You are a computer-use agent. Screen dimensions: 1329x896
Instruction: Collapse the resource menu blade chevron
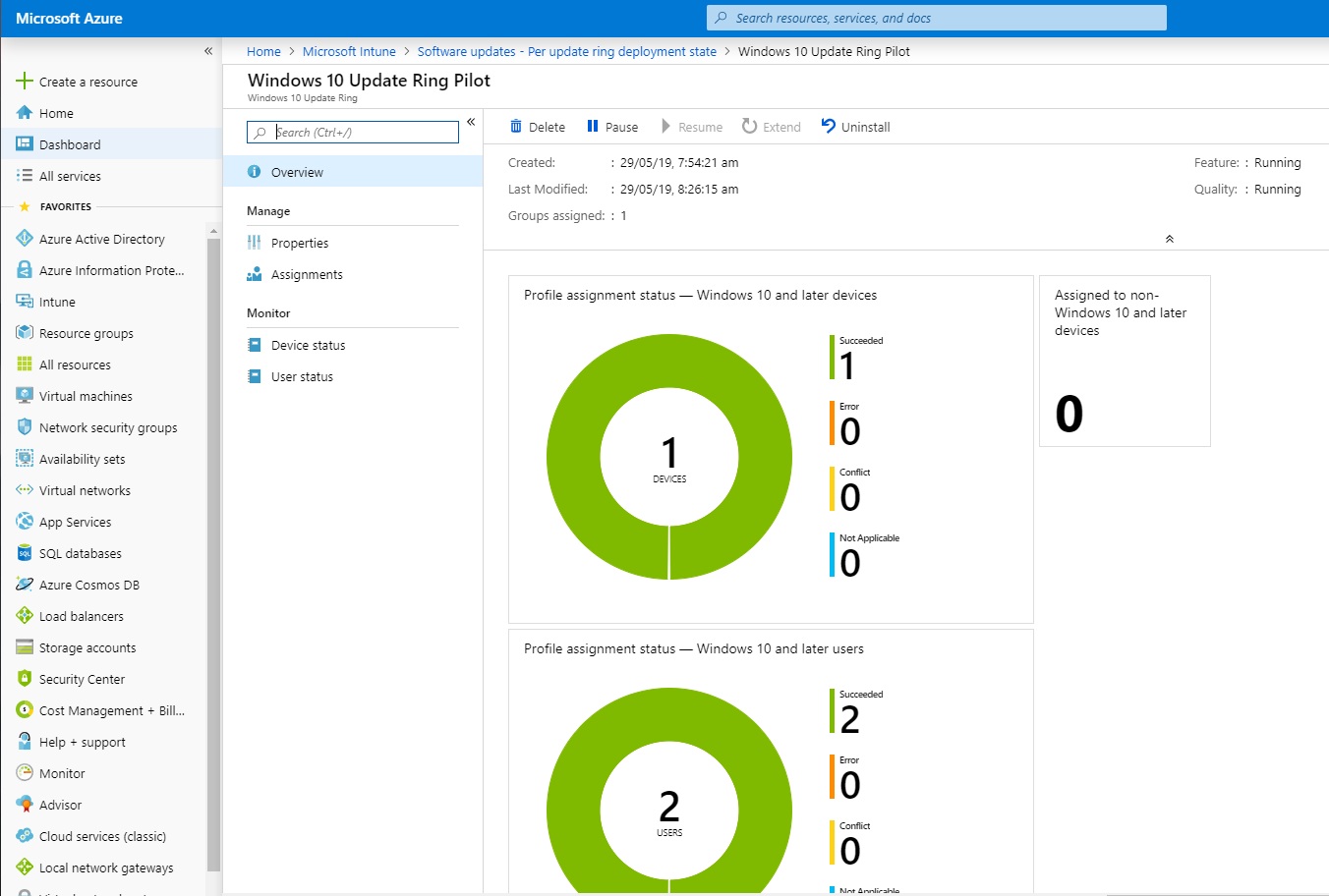tap(471, 122)
